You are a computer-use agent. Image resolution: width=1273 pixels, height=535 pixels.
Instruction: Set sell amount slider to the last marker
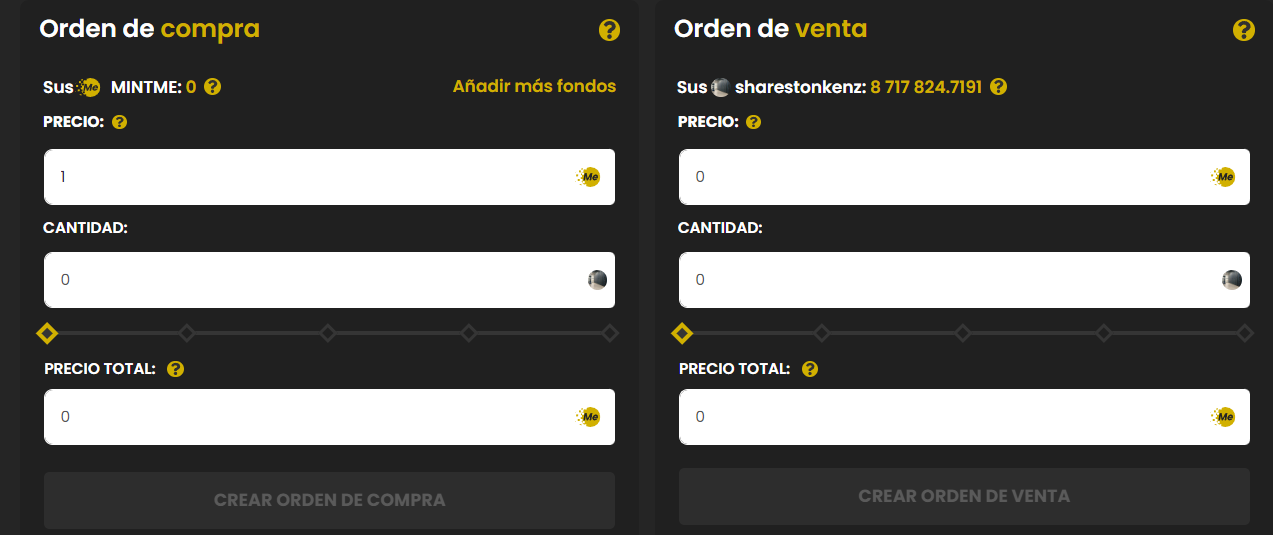[x=1245, y=333]
